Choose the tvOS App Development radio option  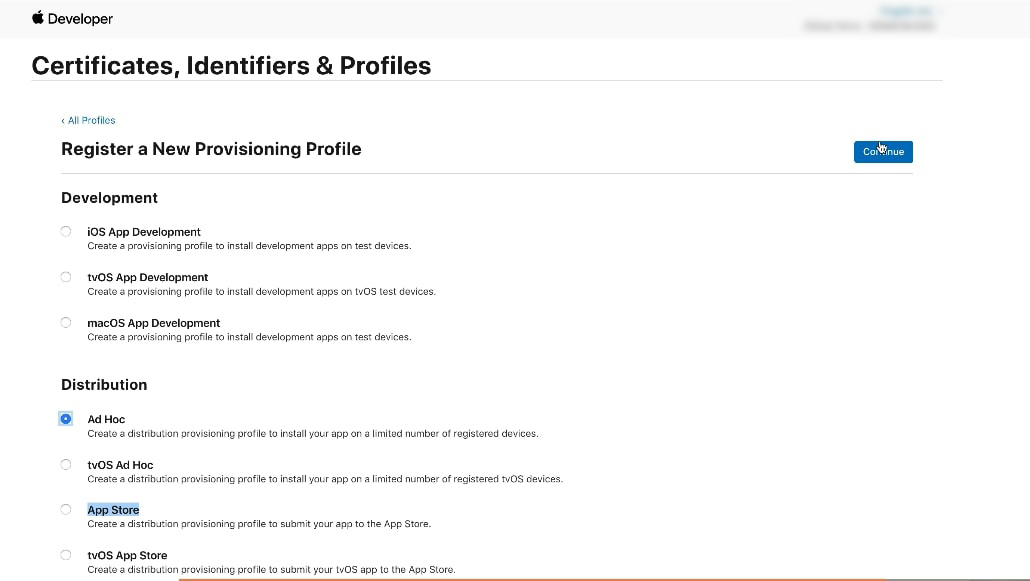66,277
